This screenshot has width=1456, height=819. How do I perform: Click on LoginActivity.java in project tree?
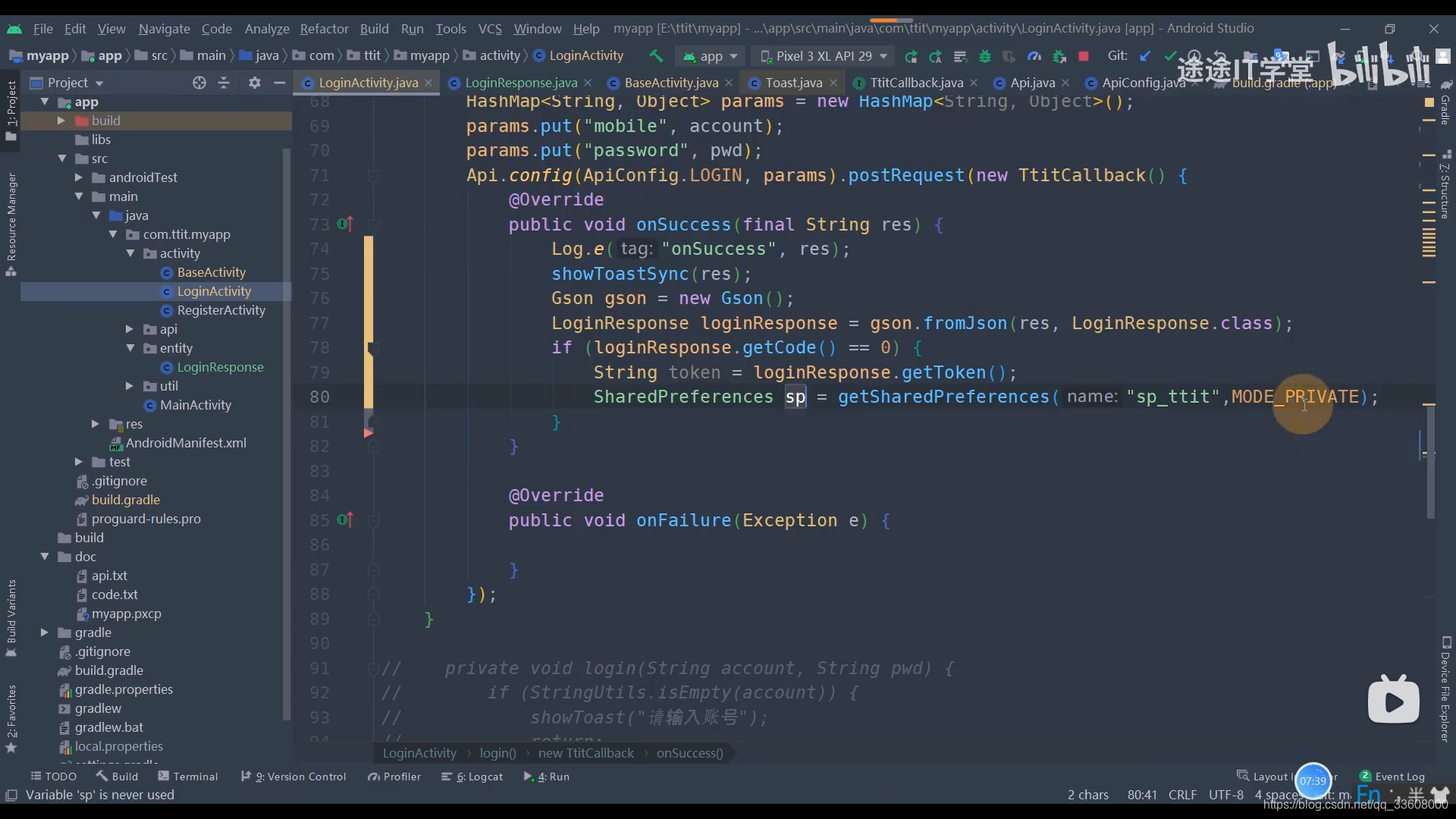(213, 291)
